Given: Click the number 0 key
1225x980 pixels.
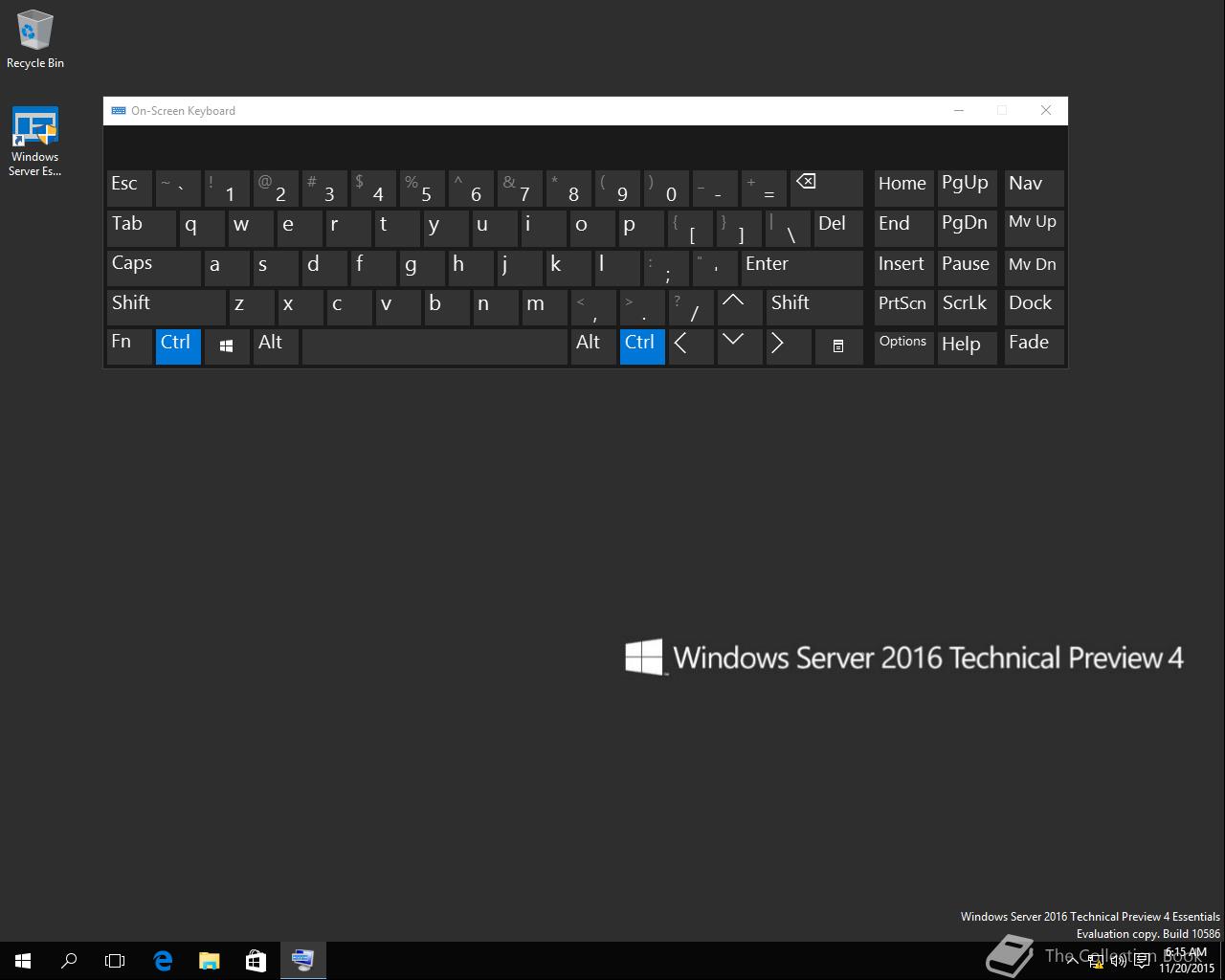Looking at the screenshot, I should click(667, 189).
